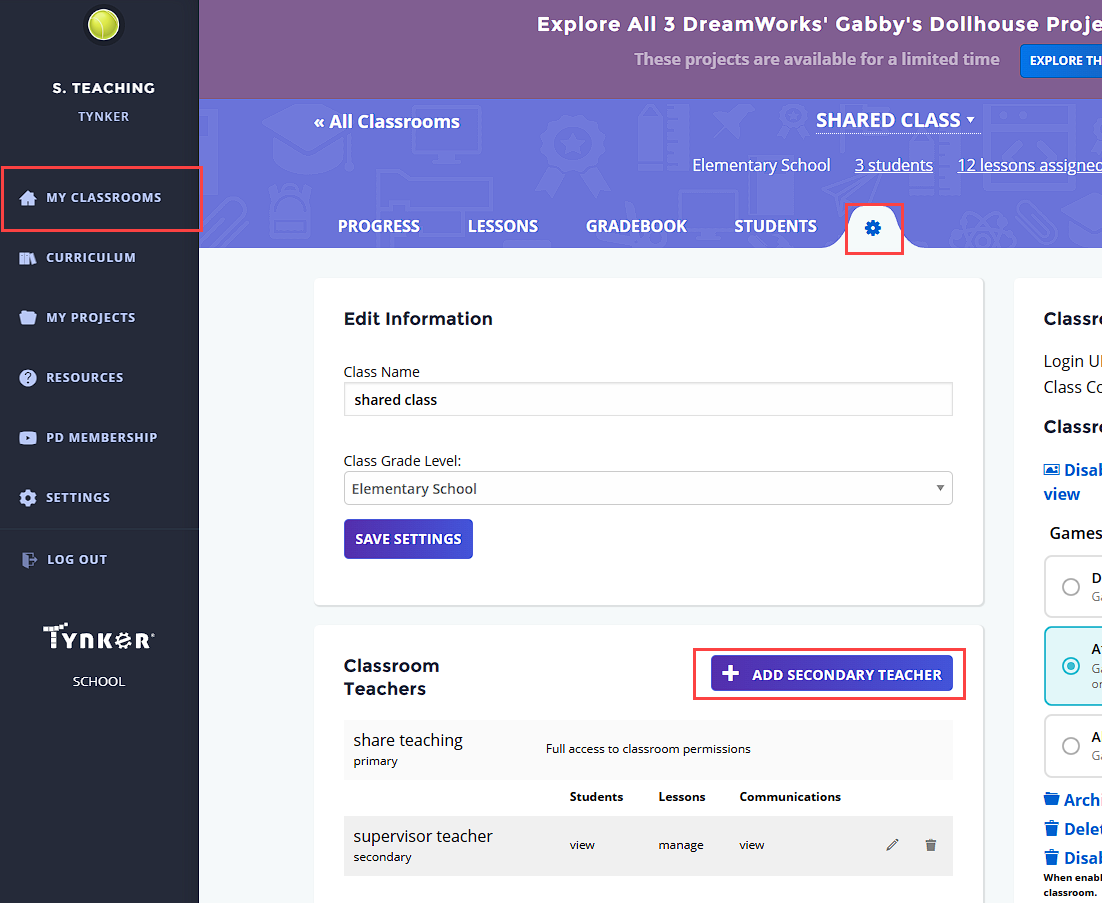Click the 'Full access to classroom permissions' text
This screenshot has height=903, width=1102.
click(x=648, y=749)
